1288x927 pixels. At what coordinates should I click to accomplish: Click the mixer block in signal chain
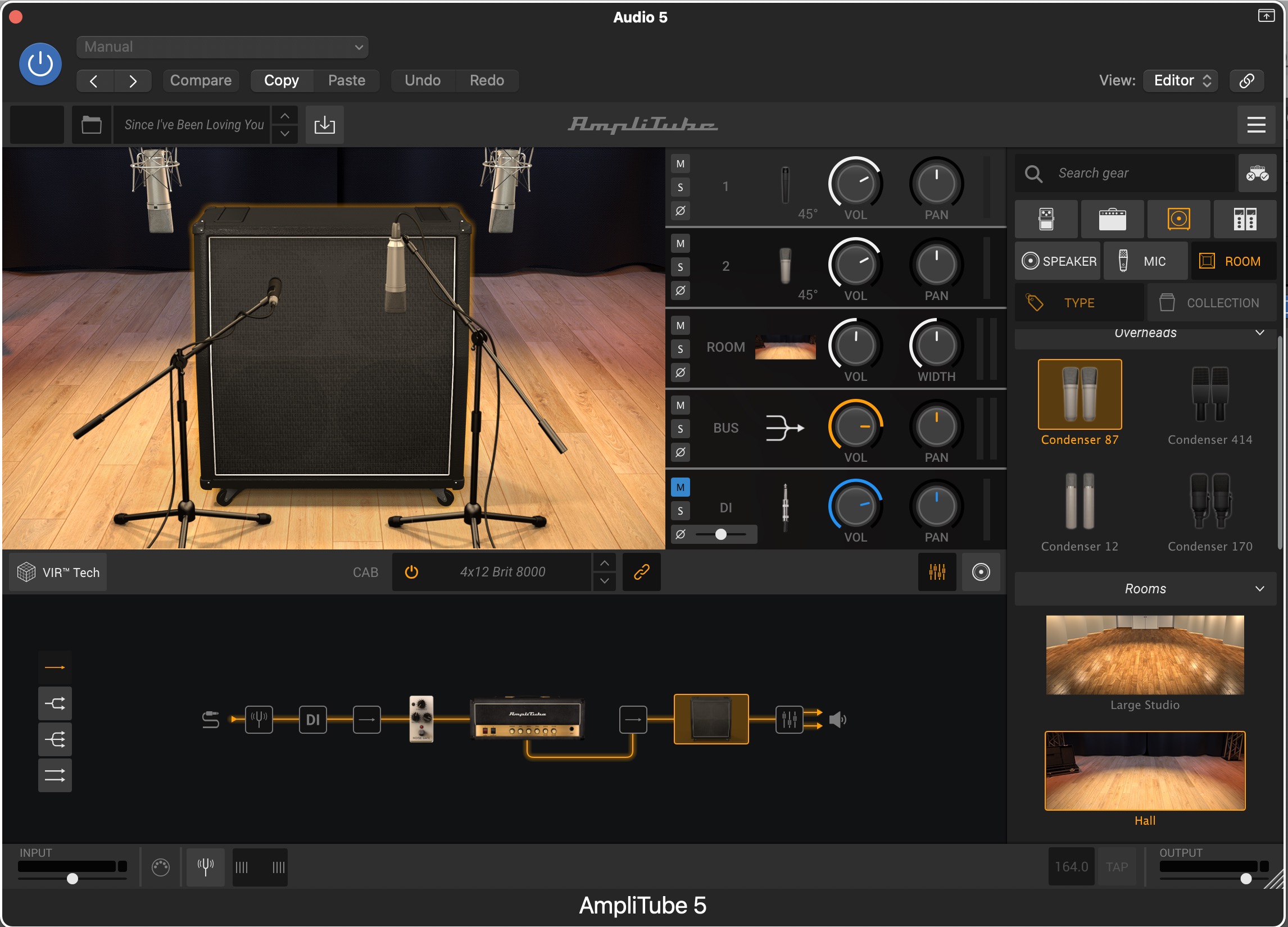pos(790,720)
